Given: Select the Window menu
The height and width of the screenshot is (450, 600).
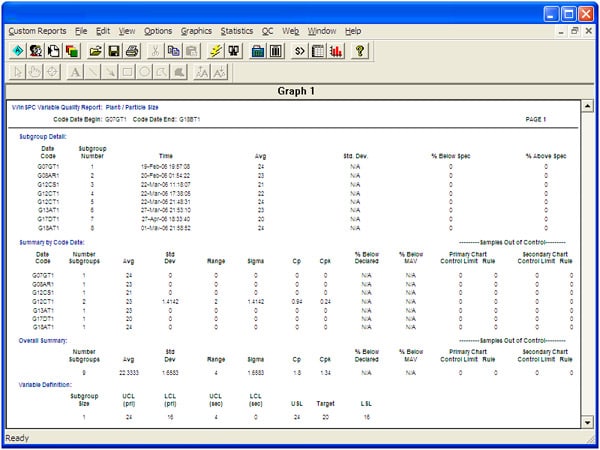Looking at the screenshot, I should click(322, 31).
